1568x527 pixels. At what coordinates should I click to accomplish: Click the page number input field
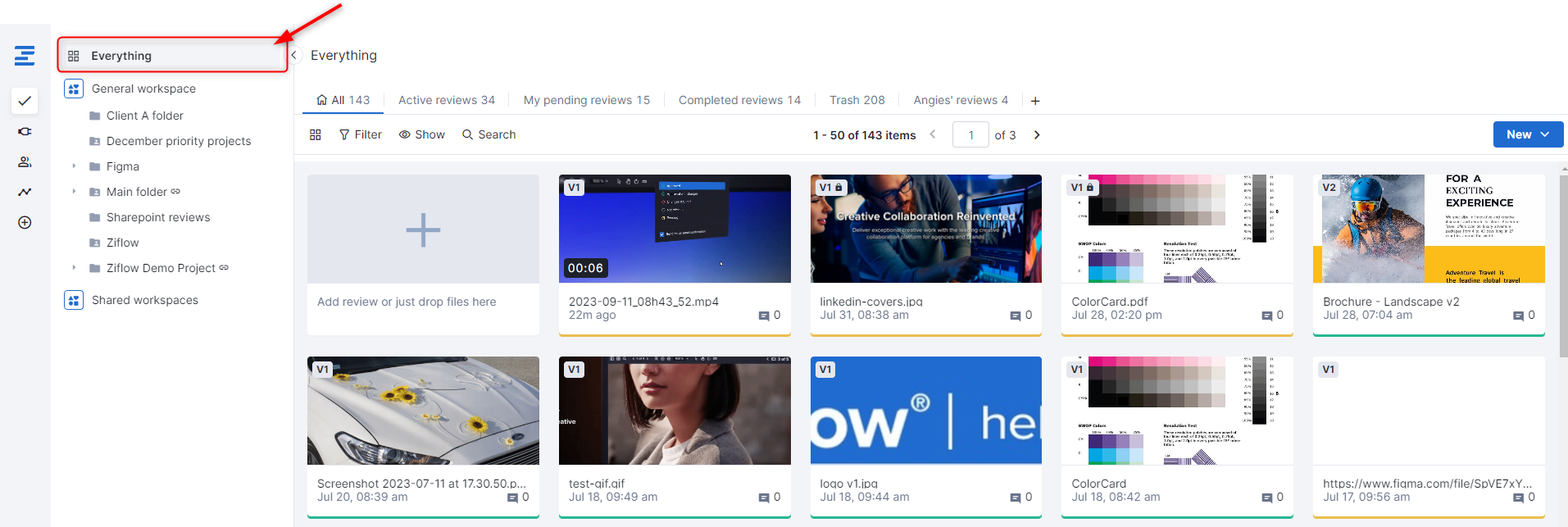pos(970,134)
